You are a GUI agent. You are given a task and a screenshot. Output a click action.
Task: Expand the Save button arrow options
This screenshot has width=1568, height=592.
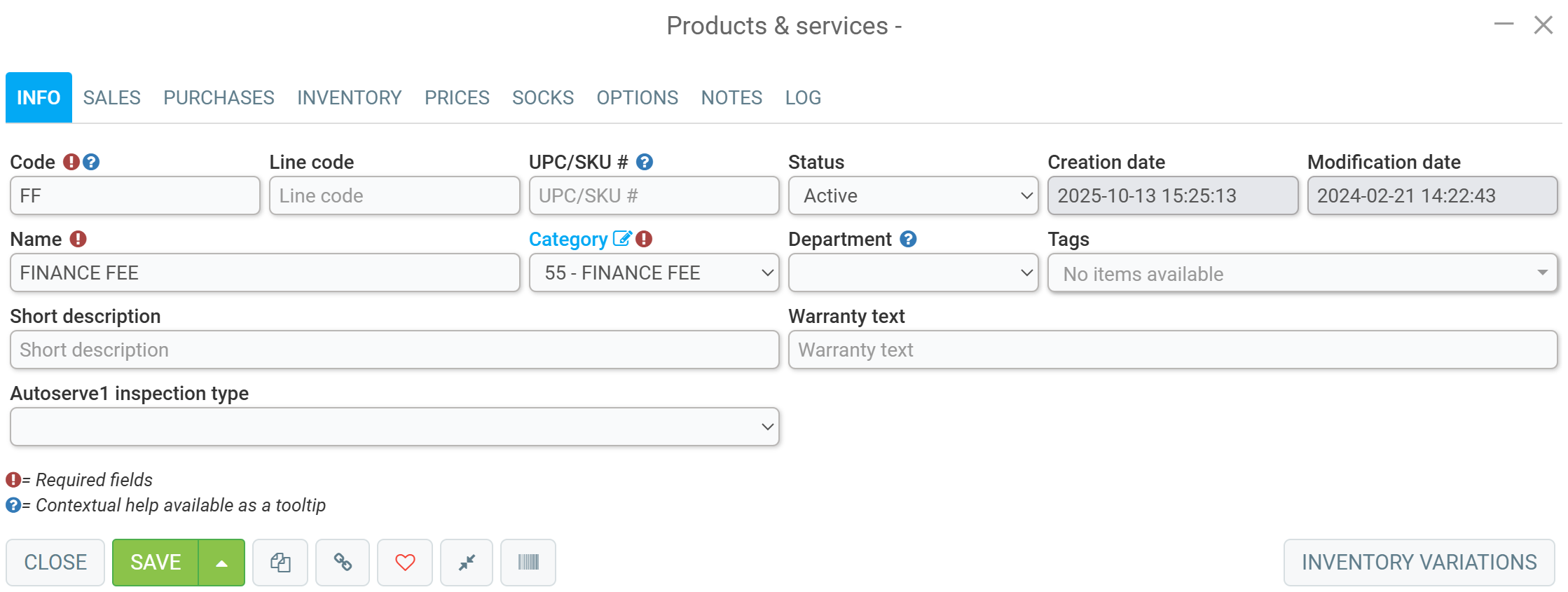coord(221,563)
